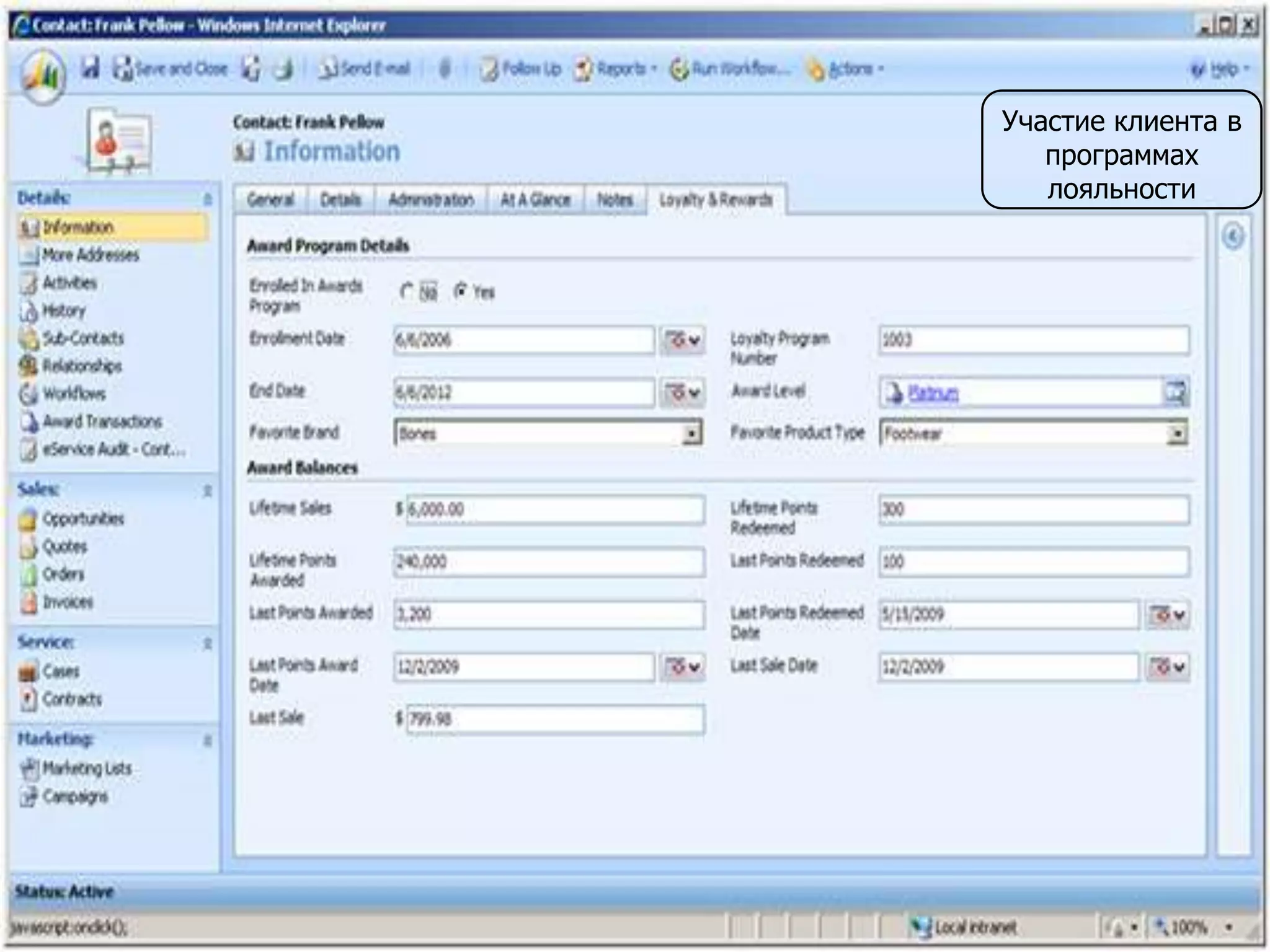Open calendar picker for Enrollment Date
1270x952 pixels.
(x=682, y=340)
